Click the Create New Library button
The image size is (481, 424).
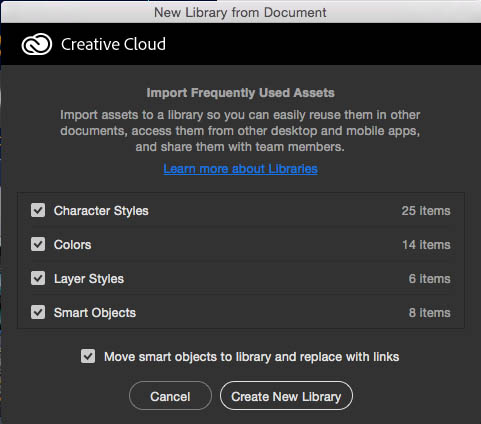point(286,396)
